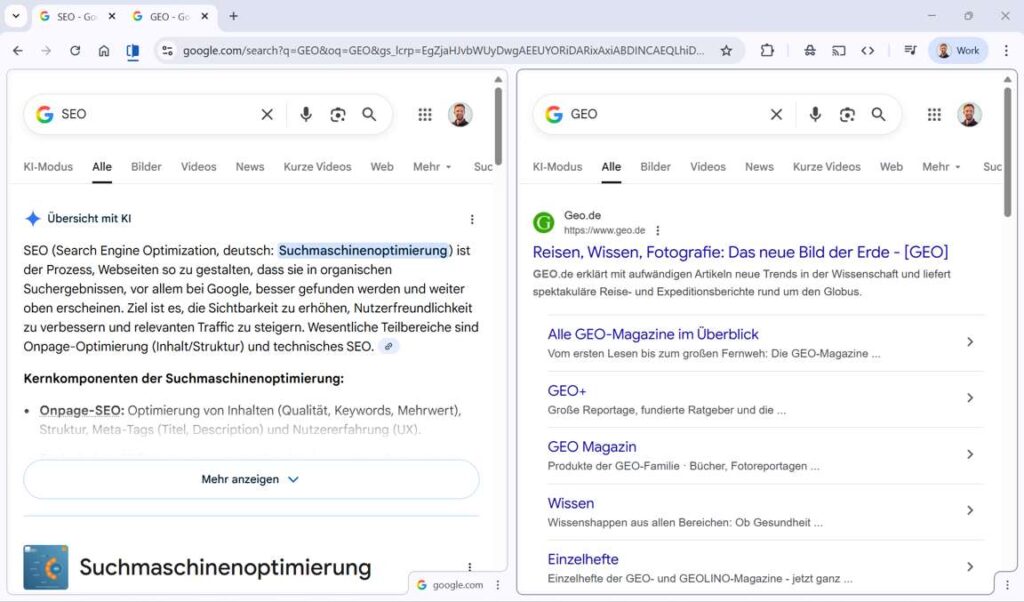This screenshot has height=602, width=1024.
Task: Bookmark the page using the star icon
Action: (727, 50)
